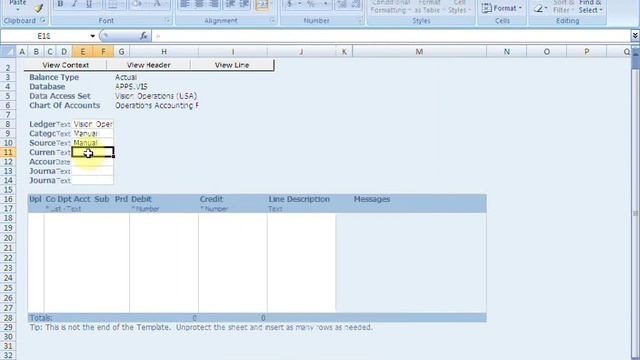Select column H header
The height and width of the screenshot is (360, 640).
[164, 51]
